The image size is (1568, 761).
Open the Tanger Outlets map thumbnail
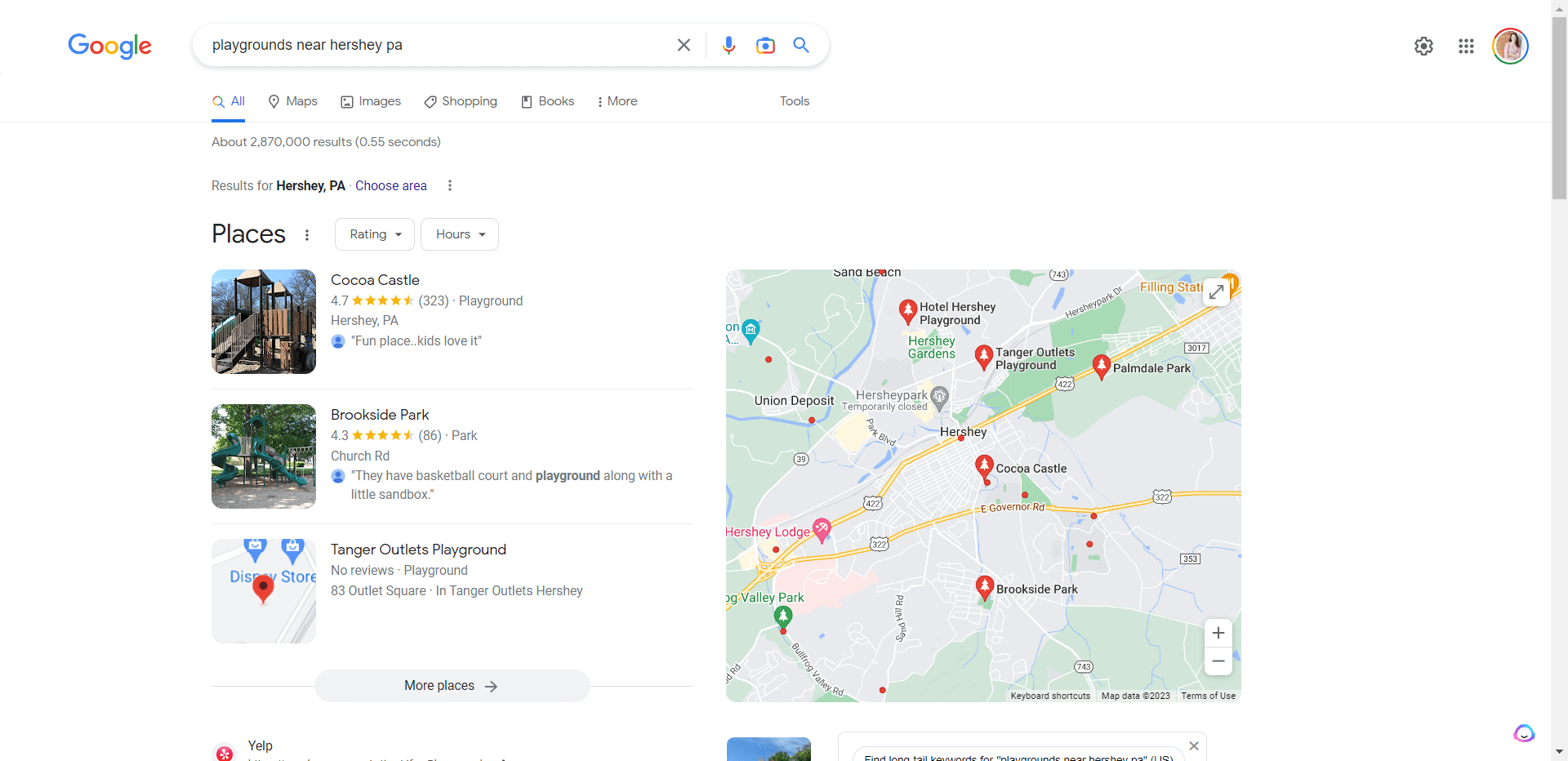(264, 591)
